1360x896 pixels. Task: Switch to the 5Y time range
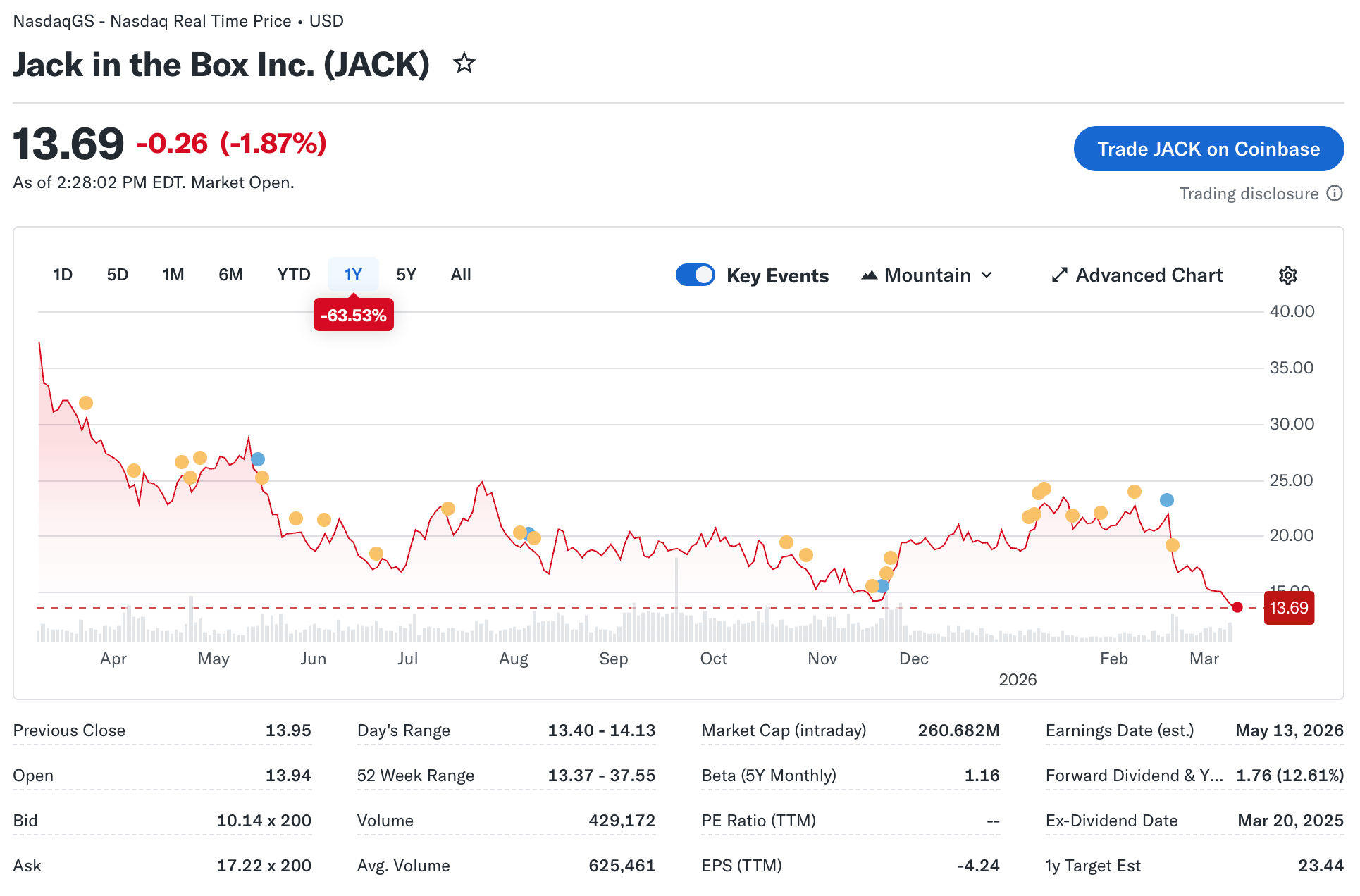[x=406, y=275]
